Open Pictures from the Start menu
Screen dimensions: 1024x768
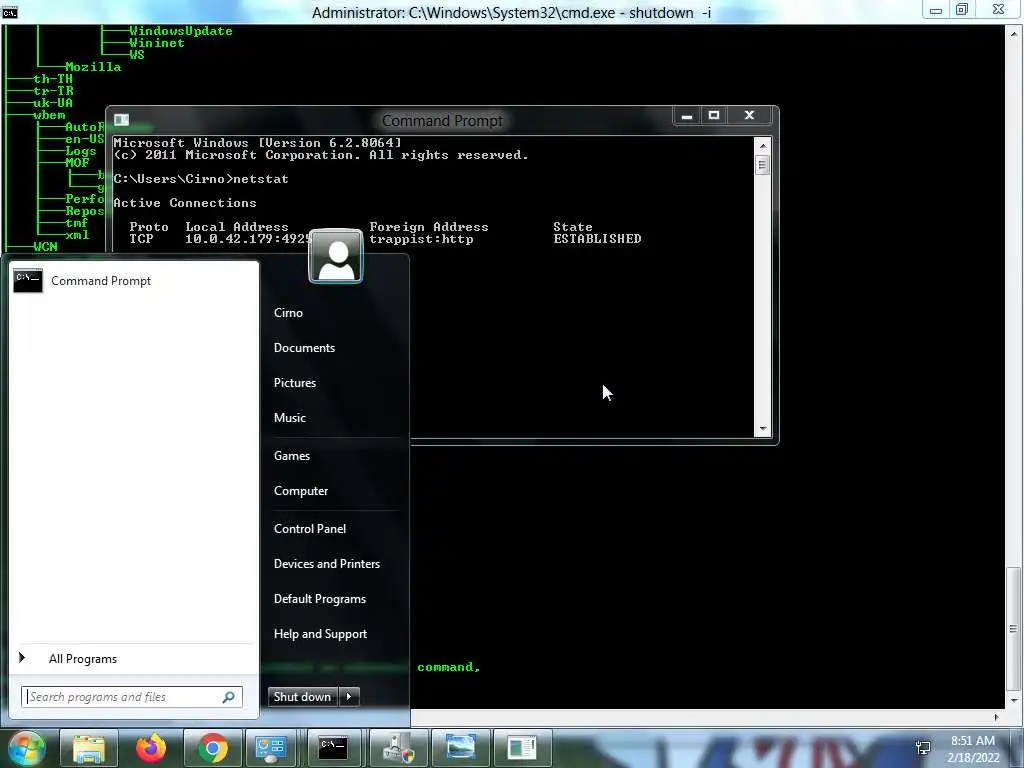[x=295, y=383]
